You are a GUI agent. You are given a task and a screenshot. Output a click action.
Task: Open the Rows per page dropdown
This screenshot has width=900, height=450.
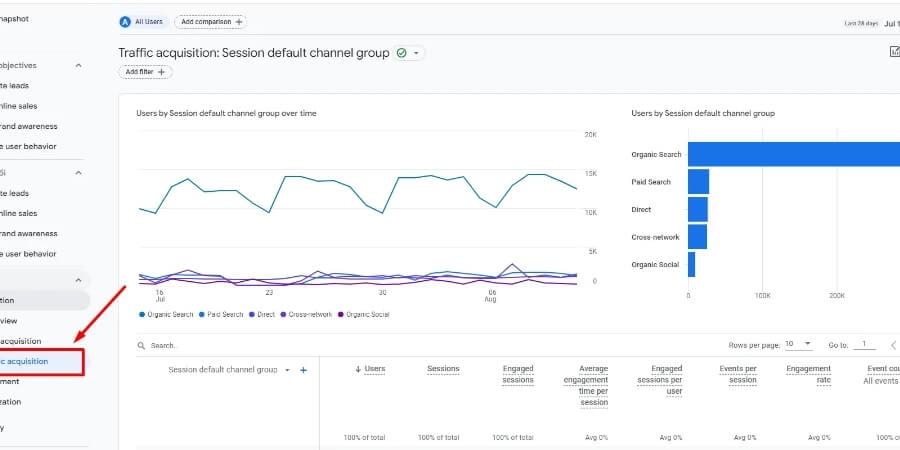[798, 344]
